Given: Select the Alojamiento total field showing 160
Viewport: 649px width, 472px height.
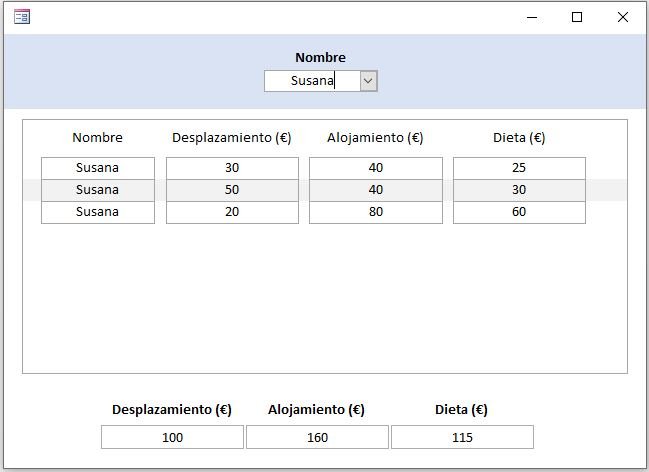Looking at the screenshot, I should point(317,437).
